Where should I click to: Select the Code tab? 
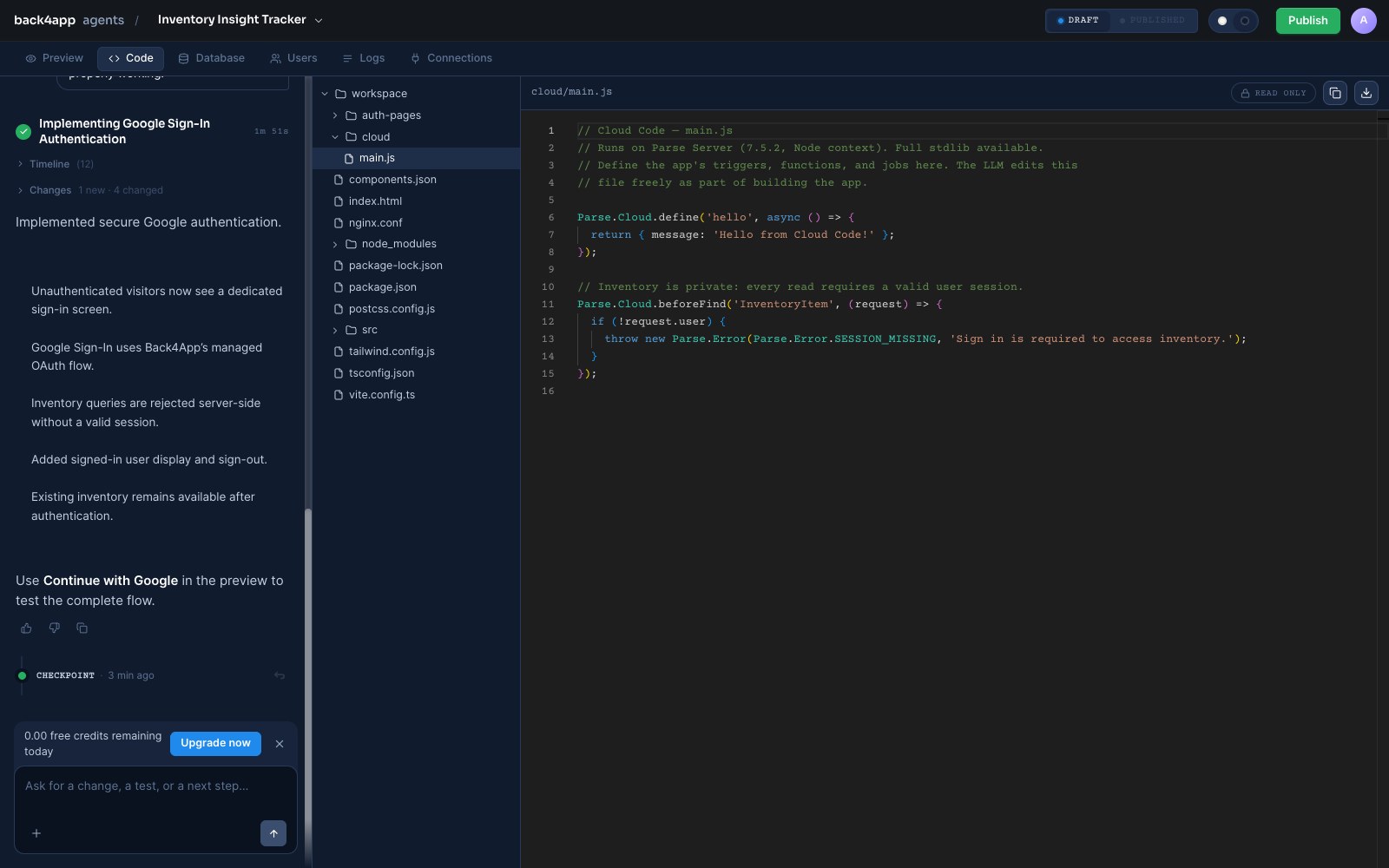click(x=131, y=58)
